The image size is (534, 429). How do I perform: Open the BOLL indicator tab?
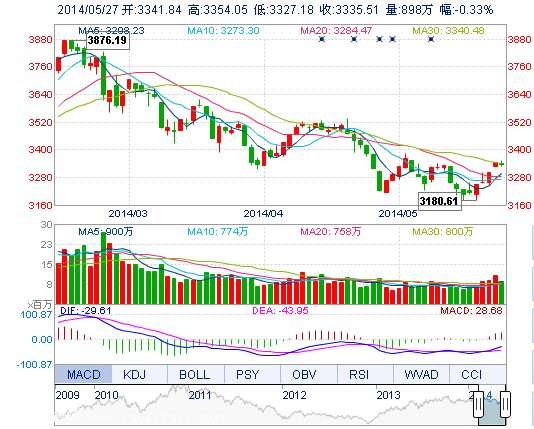click(x=196, y=375)
